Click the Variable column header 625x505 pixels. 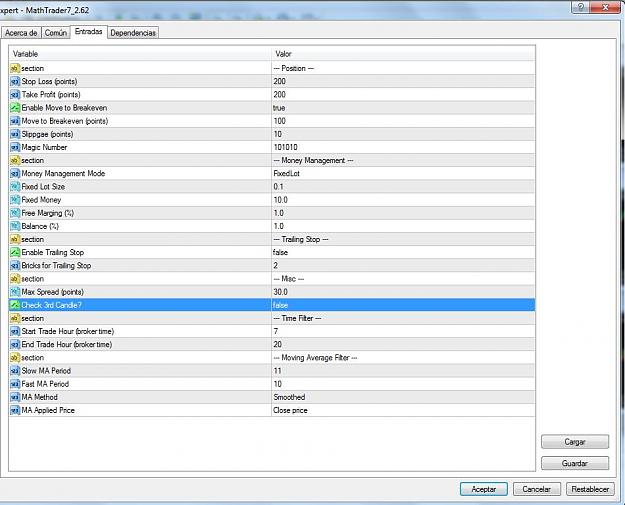(140, 53)
